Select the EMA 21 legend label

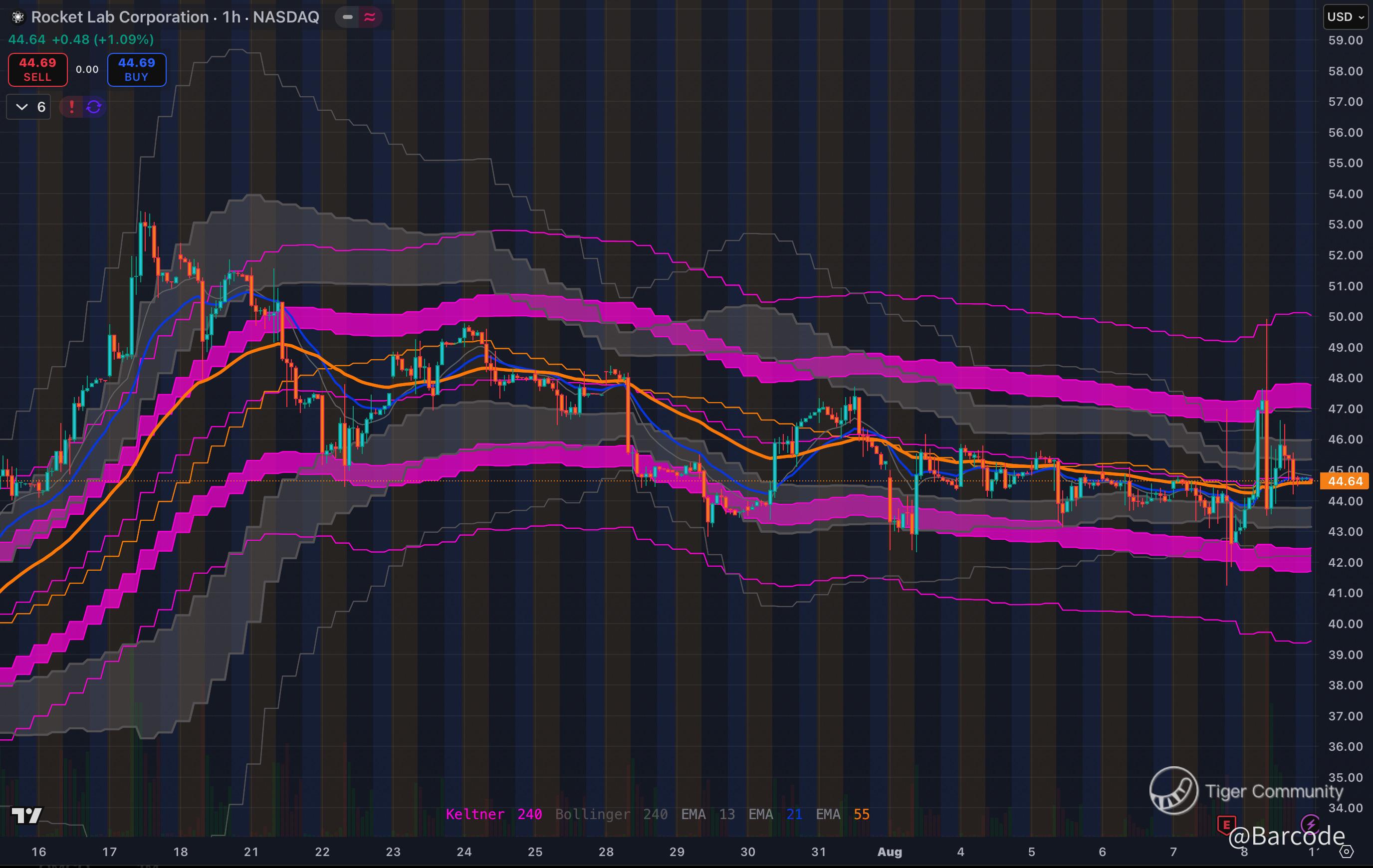pos(775,815)
